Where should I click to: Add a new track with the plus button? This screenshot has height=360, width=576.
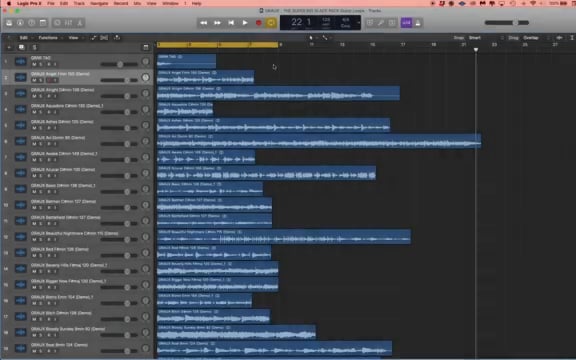(9, 47)
